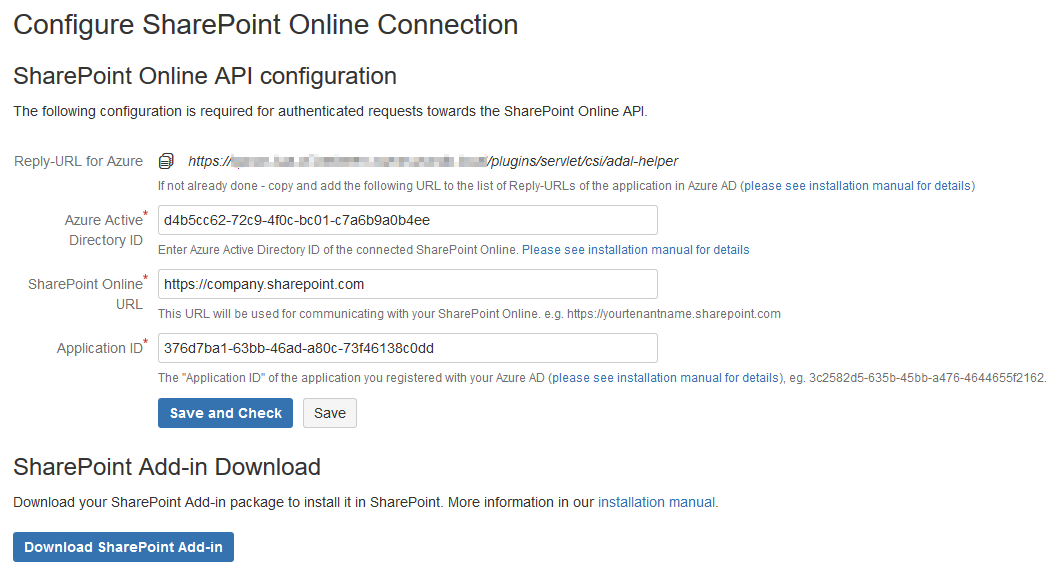Select the Application ID input field
The image size is (1055, 574).
click(407, 348)
